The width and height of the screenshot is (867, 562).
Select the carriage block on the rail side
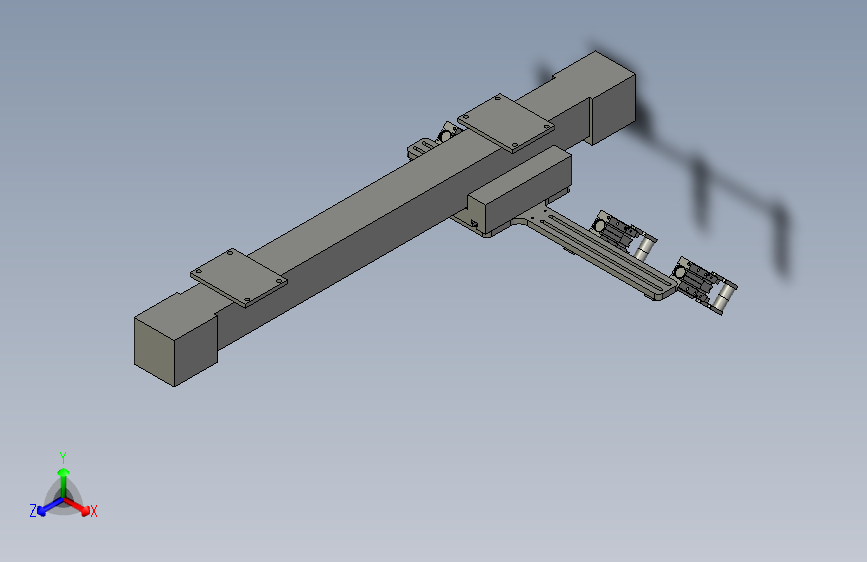pos(520,189)
